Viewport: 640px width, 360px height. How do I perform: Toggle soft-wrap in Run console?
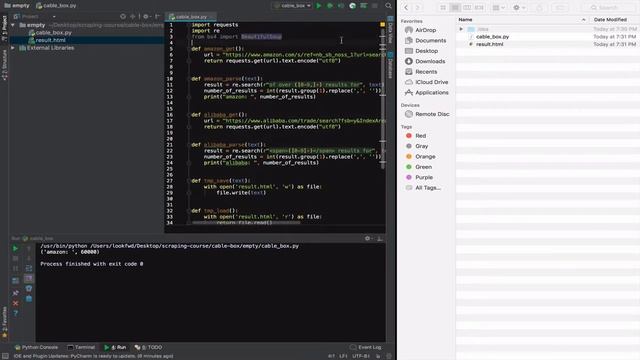click(29, 268)
